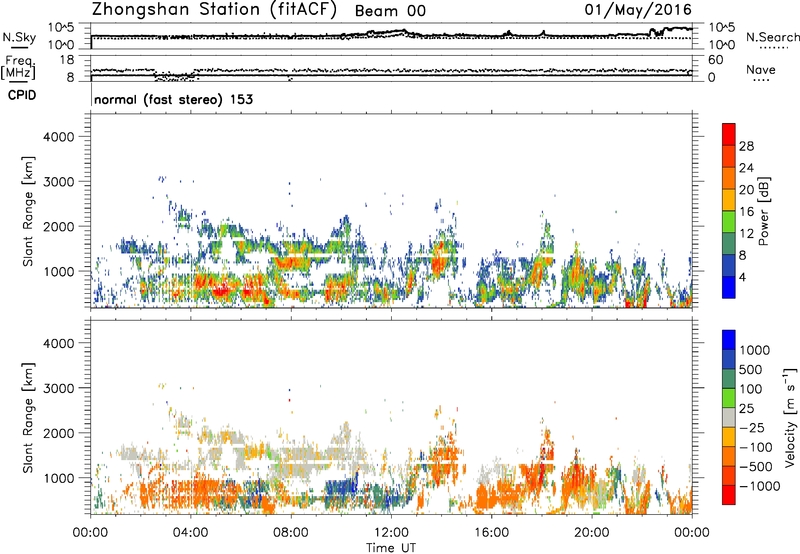This screenshot has height=554, width=800.
Task: Click the 'Velocity [m s-1]' colorbar title
Action: point(790,417)
